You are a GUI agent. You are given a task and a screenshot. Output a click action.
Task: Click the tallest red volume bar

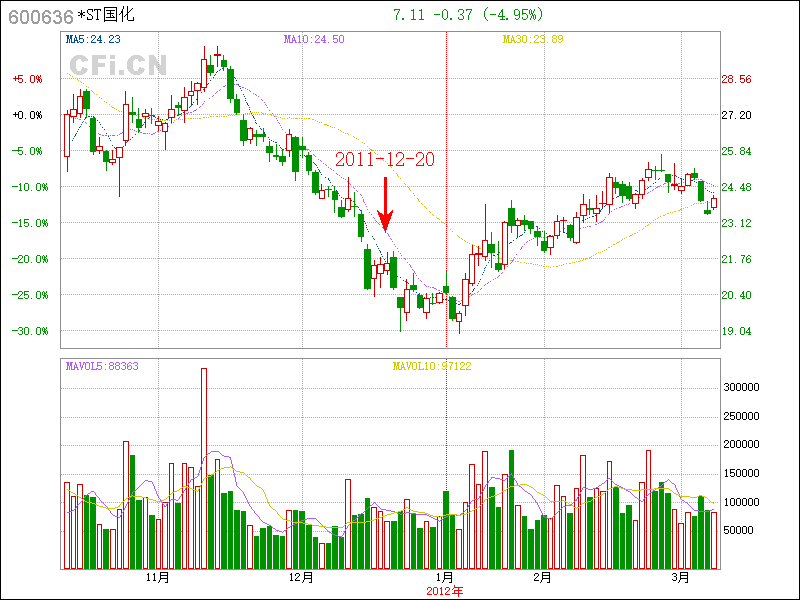click(x=204, y=468)
